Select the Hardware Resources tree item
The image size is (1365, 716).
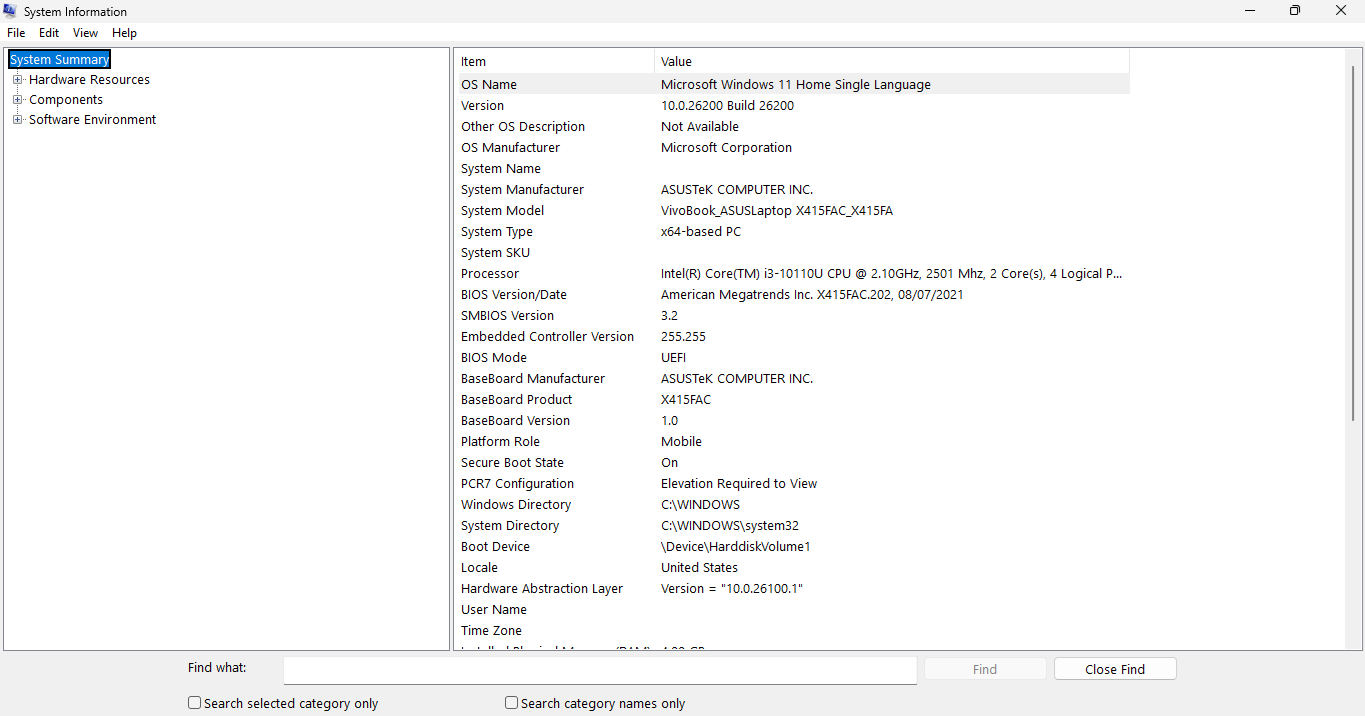(x=89, y=80)
